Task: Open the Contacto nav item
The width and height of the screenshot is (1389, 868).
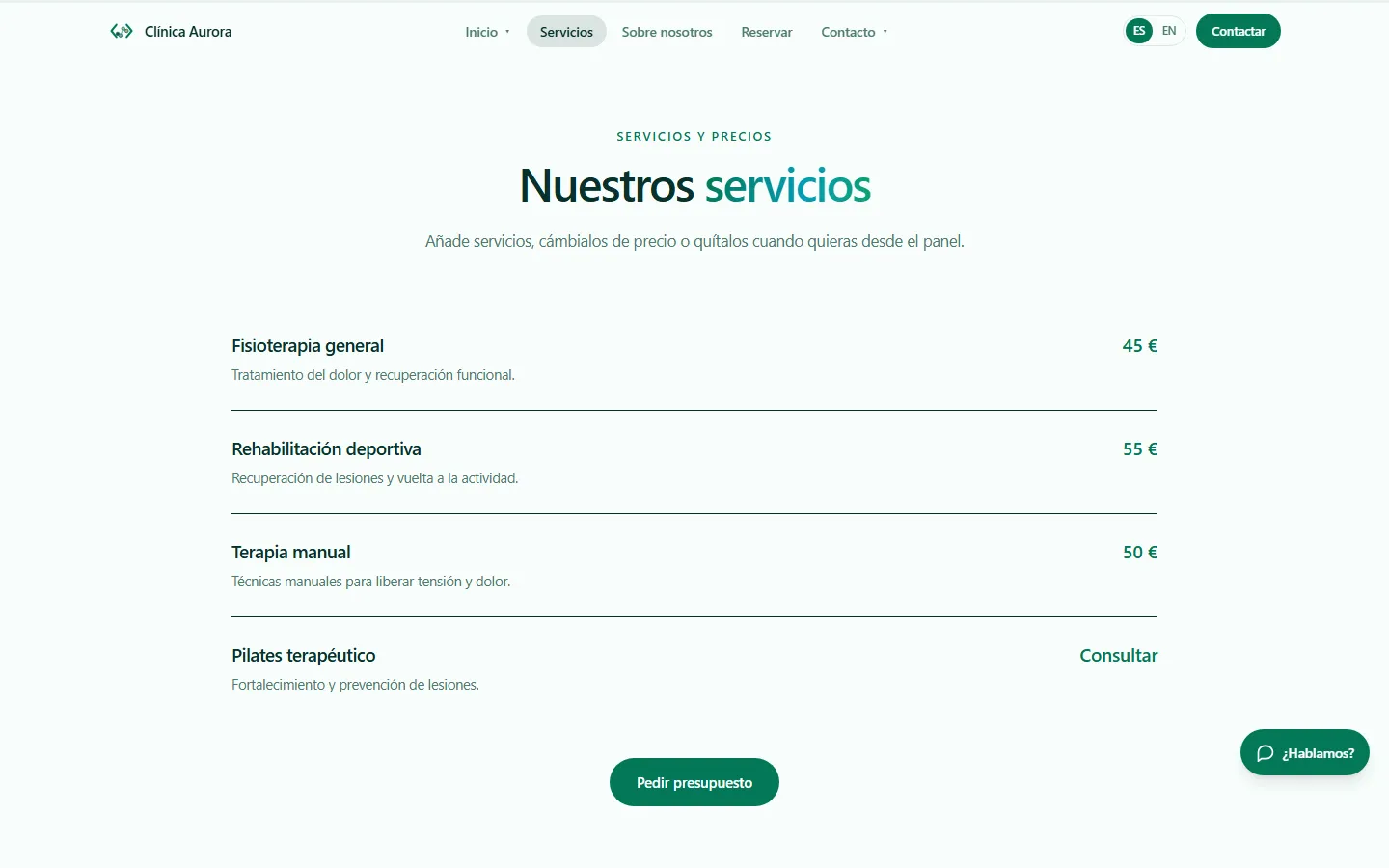Action: point(848,32)
